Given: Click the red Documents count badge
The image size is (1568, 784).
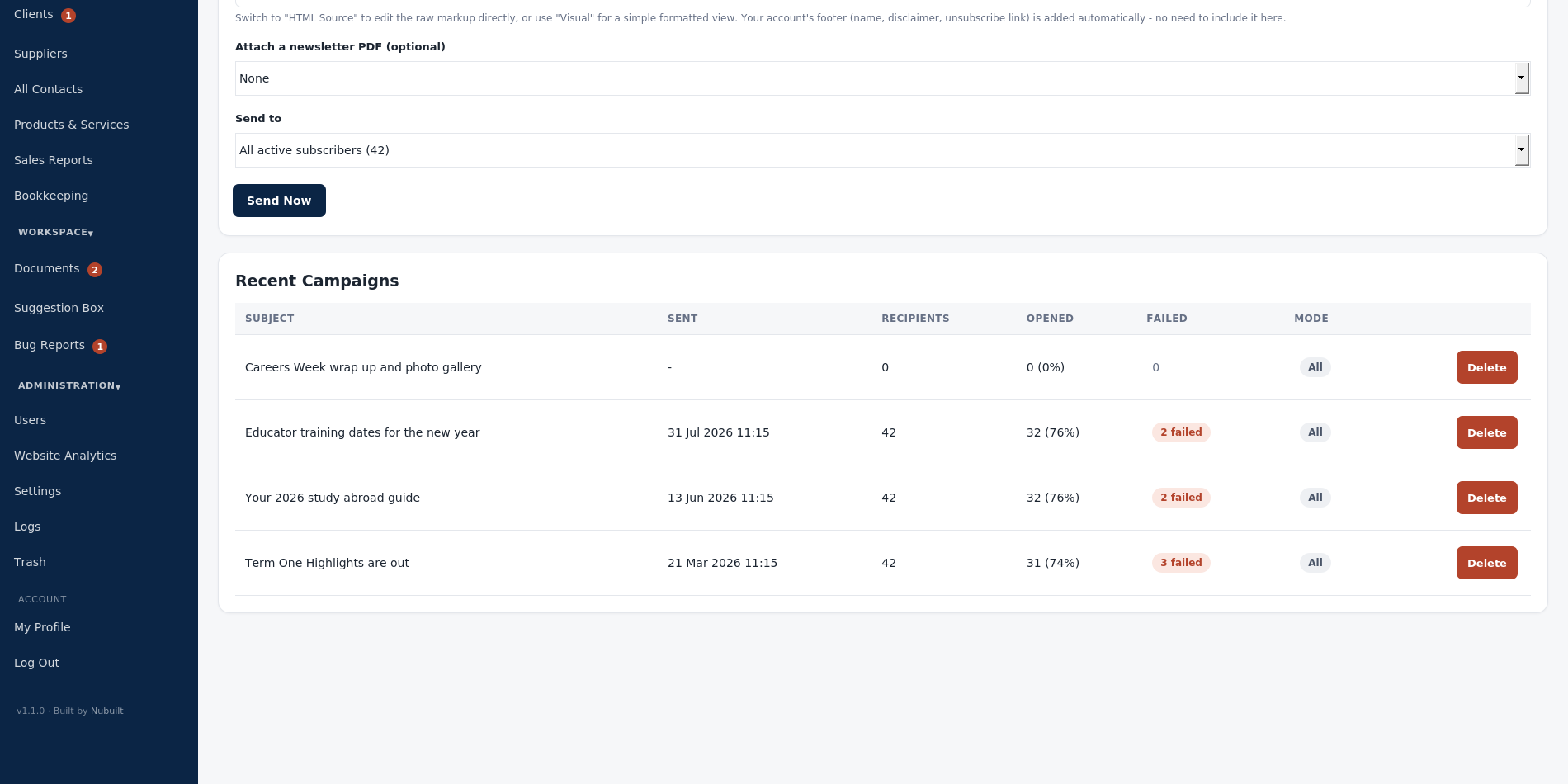Looking at the screenshot, I should 95,270.
